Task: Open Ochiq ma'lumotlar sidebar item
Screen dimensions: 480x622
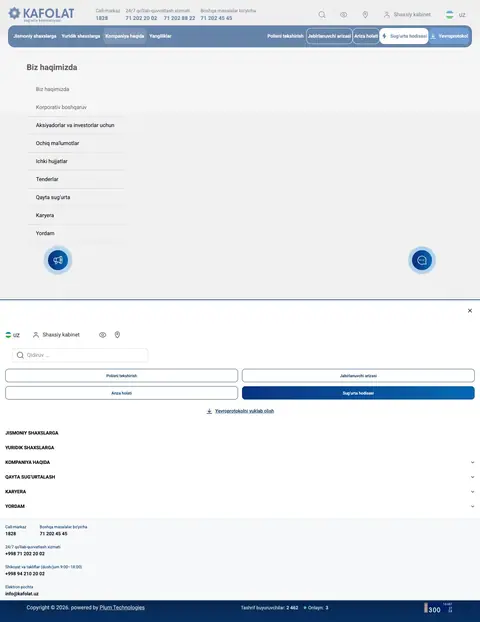Action: tap(58, 143)
